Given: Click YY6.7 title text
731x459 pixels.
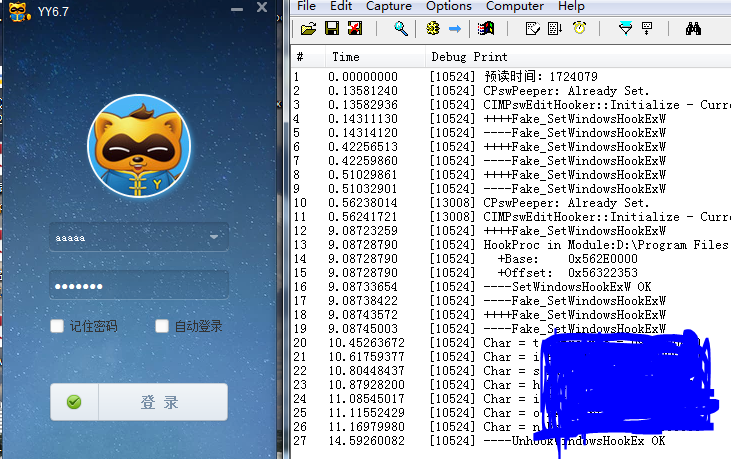Looking at the screenshot, I should [x=53, y=12].
